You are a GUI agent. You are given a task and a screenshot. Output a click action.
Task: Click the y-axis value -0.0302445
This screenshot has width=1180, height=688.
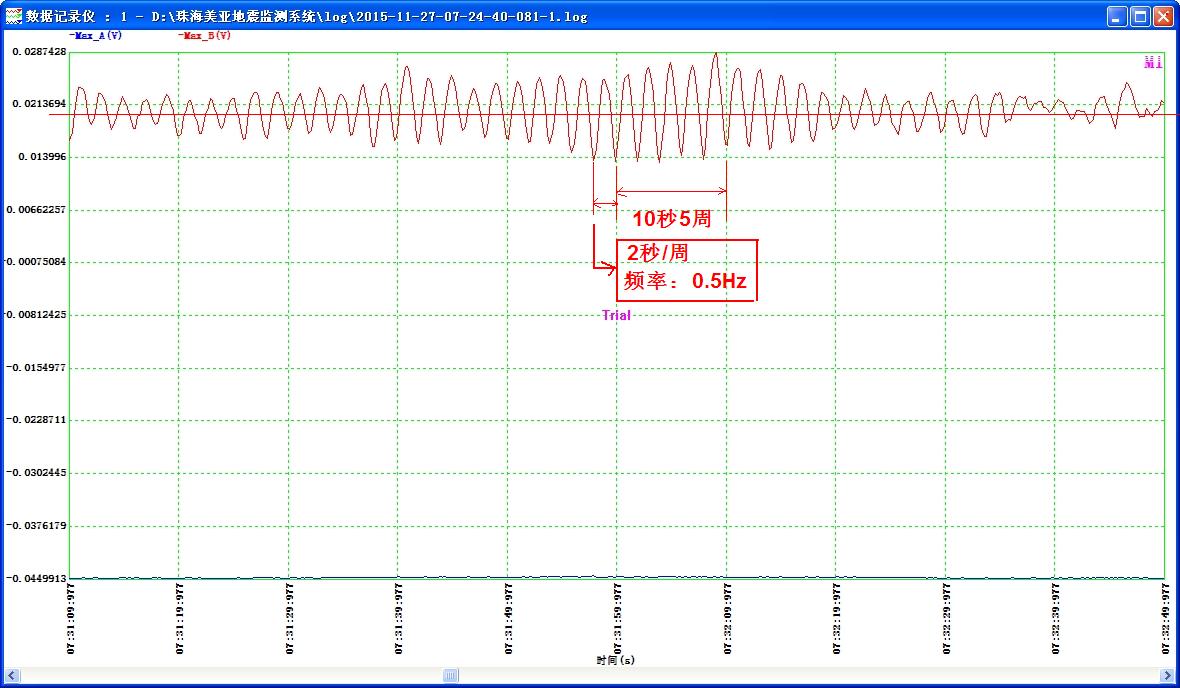click(x=36, y=473)
